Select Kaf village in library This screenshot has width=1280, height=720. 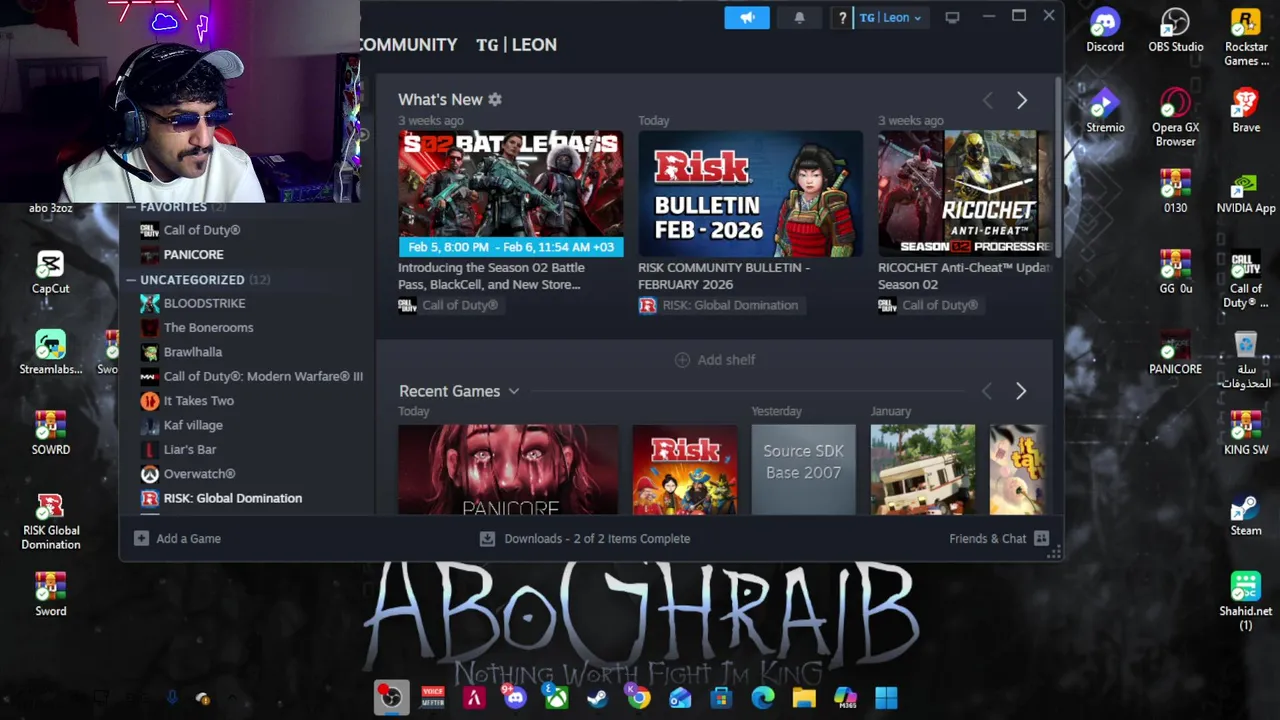tap(193, 425)
